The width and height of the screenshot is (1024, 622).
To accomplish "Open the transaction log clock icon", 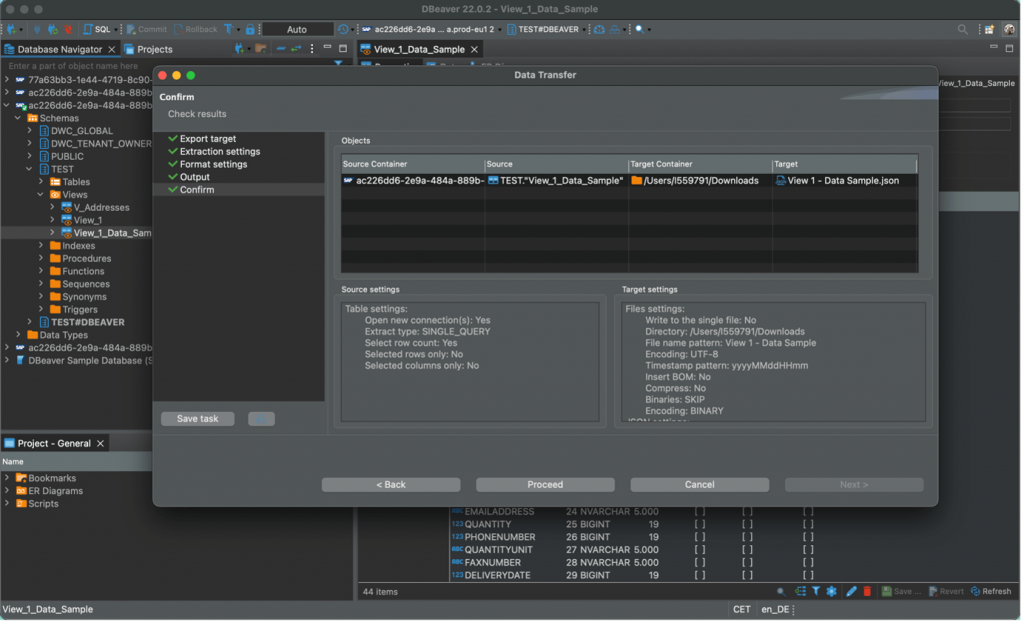I will click(343, 29).
